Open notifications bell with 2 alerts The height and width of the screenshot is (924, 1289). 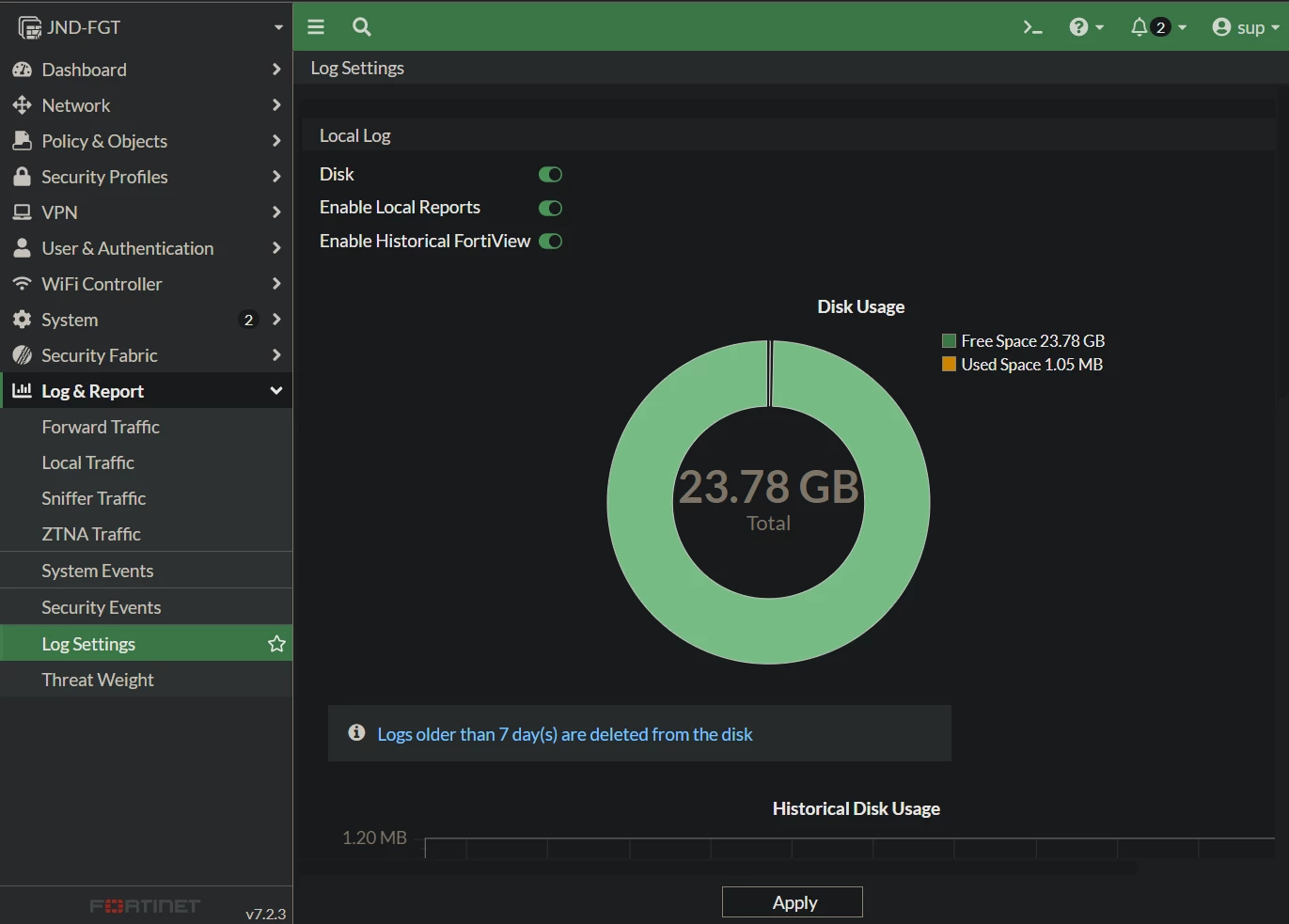(x=1158, y=27)
